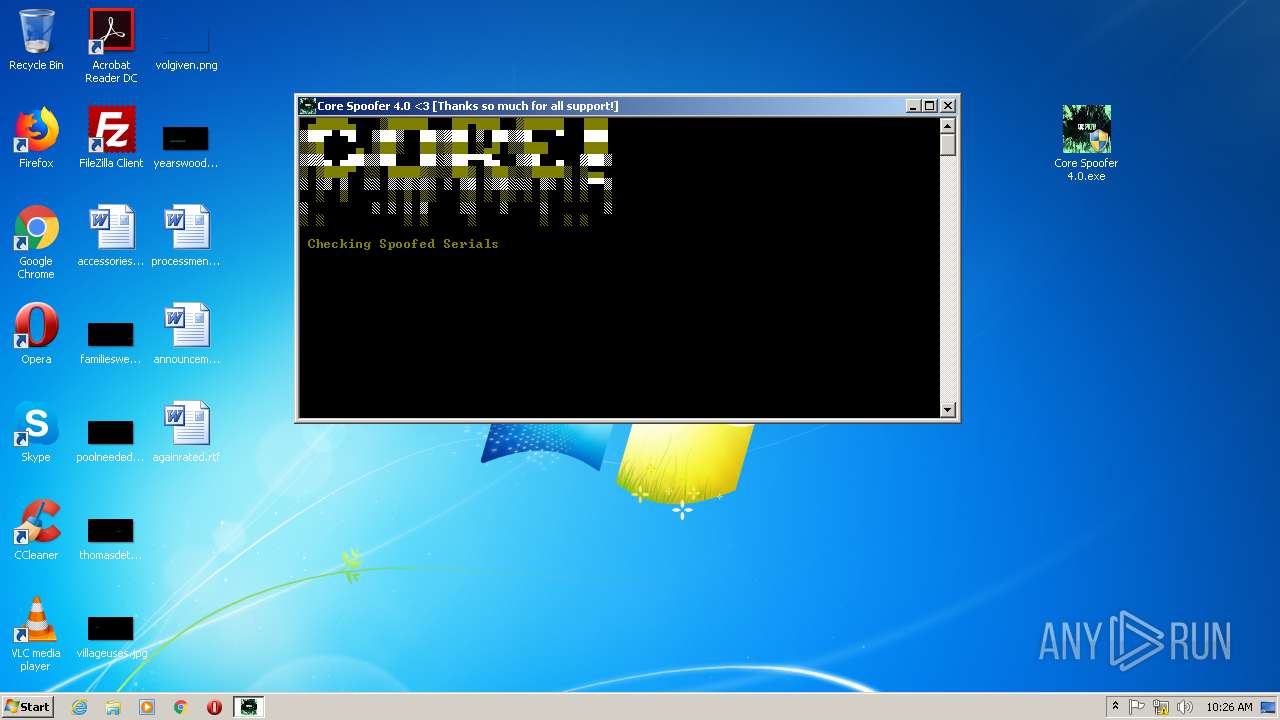Click the 'Checking Spoofed Serials' text
The image size is (1280, 720).
coord(403,244)
